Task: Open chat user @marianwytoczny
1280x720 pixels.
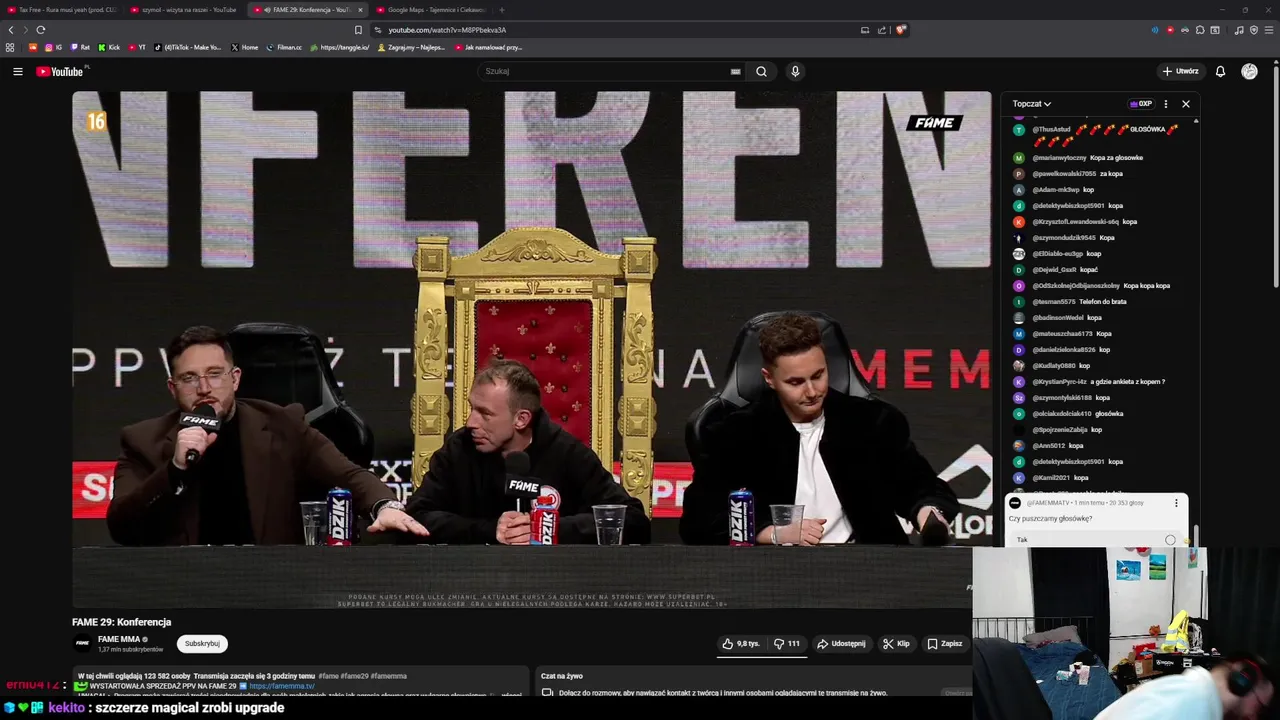Action: tap(1060, 158)
